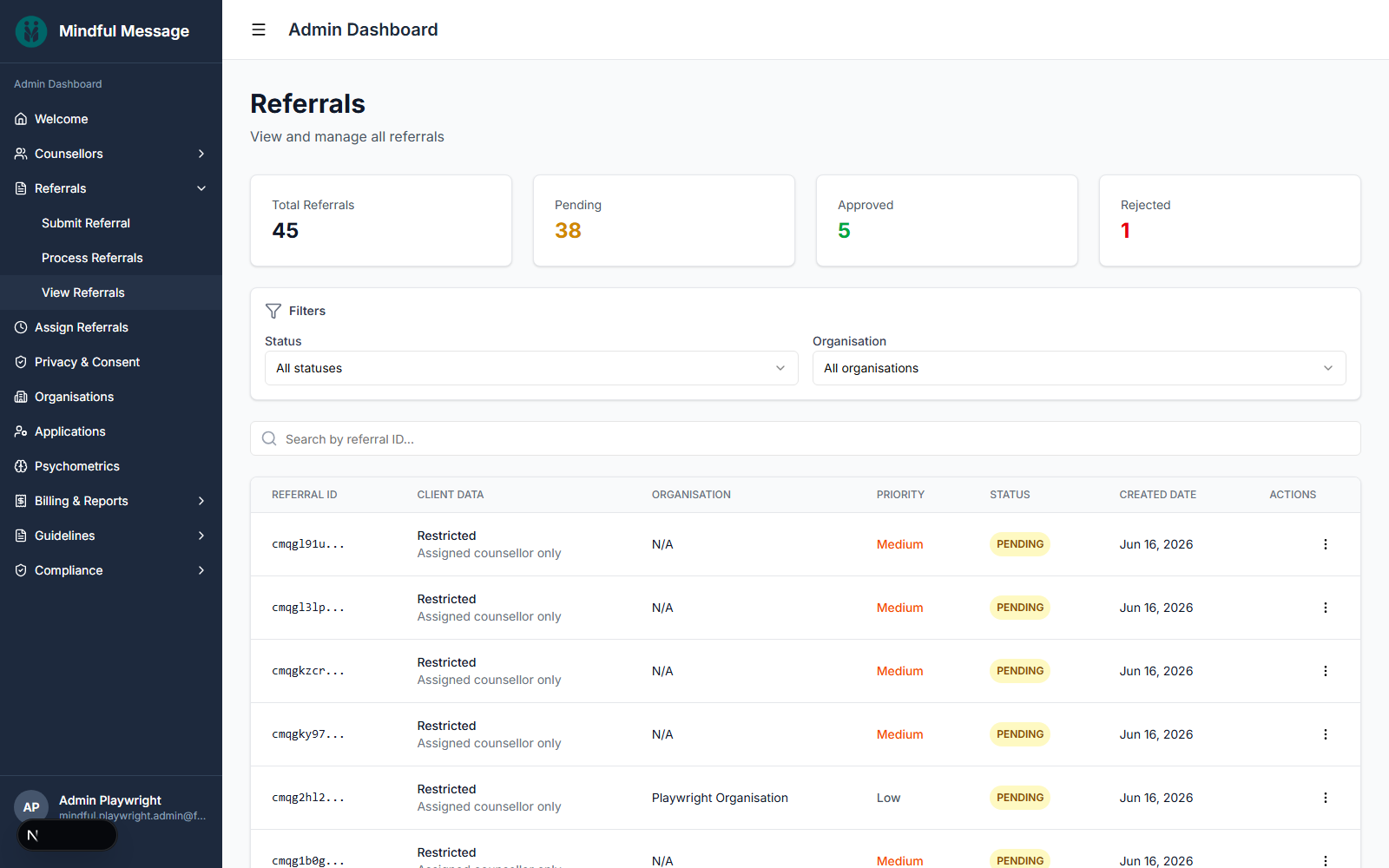This screenshot has height=868, width=1389.
Task: Click the Guidelines file icon
Action: (x=21, y=536)
